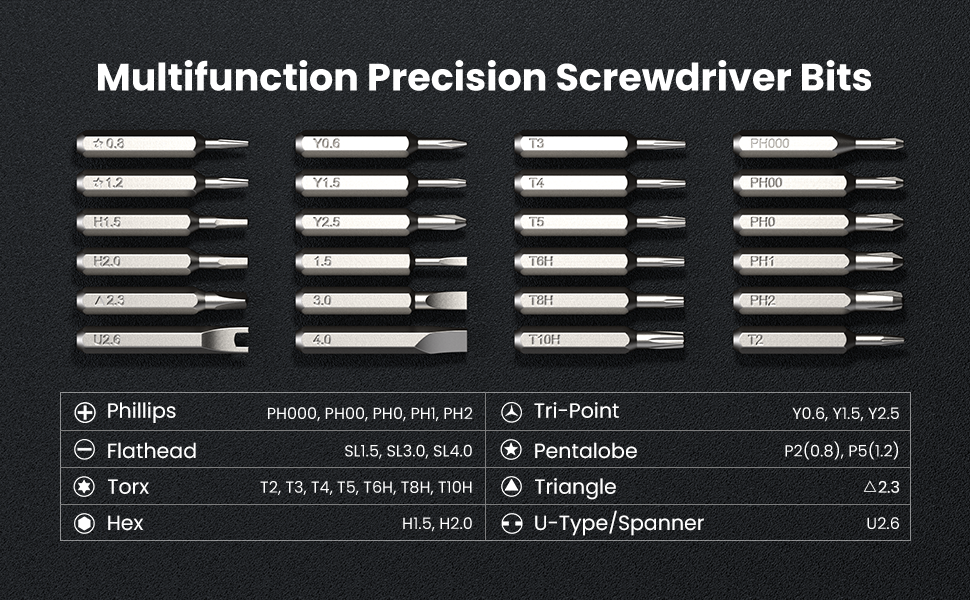The height and width of the screenshot is (600, 970).
Task: Click the Hex hexagon icon
Action: tap(85, 523)
